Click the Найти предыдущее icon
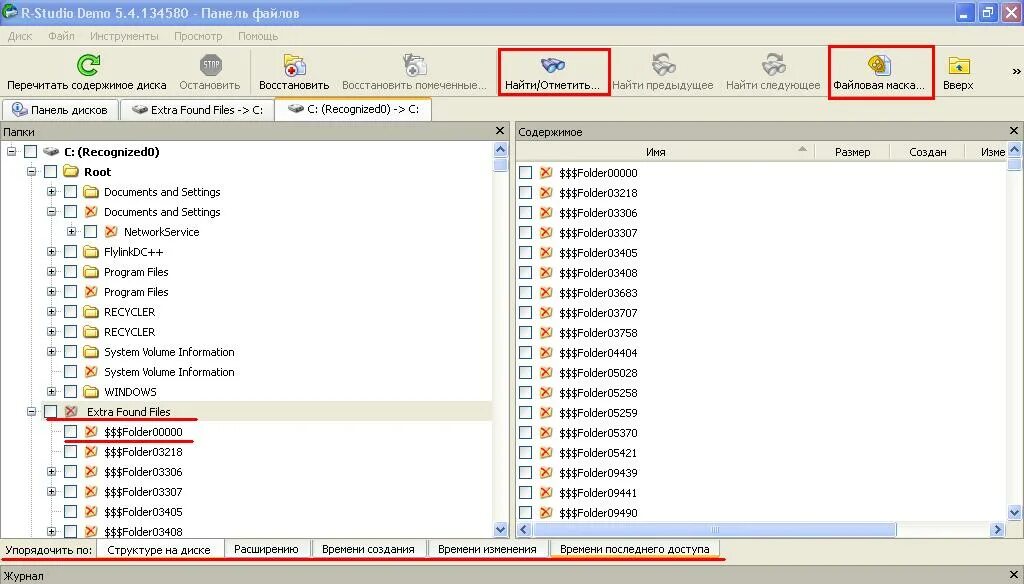Viewport: 1024px width, 584px height. pos(663,65)
